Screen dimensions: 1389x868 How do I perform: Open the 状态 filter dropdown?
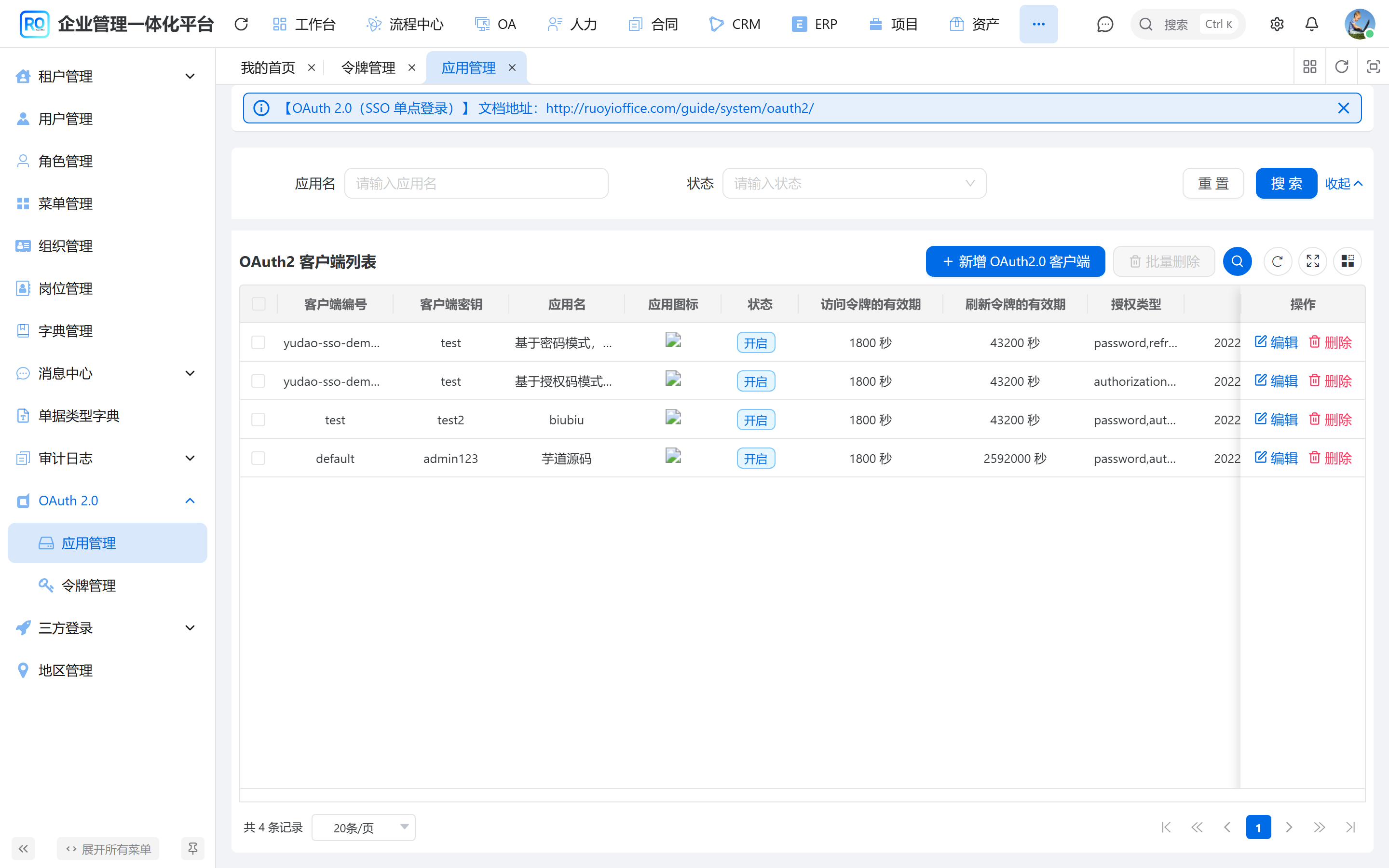click(x=854, y=183)
